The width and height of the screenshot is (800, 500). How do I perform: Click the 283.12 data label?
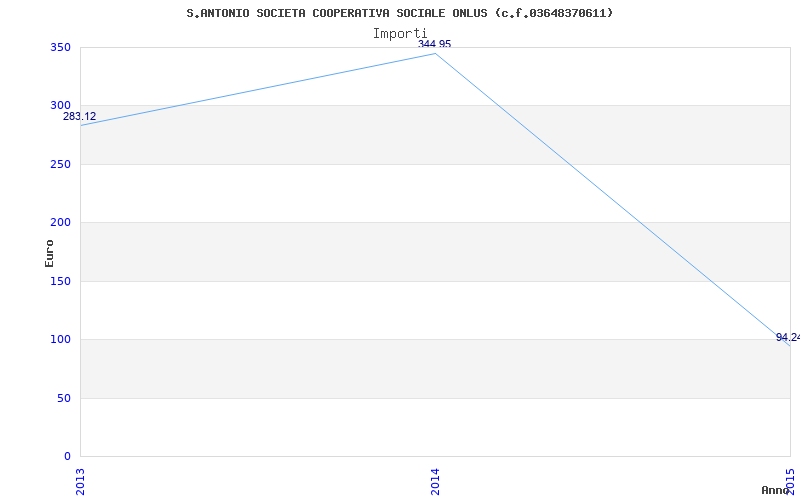[x=80, y=116]
